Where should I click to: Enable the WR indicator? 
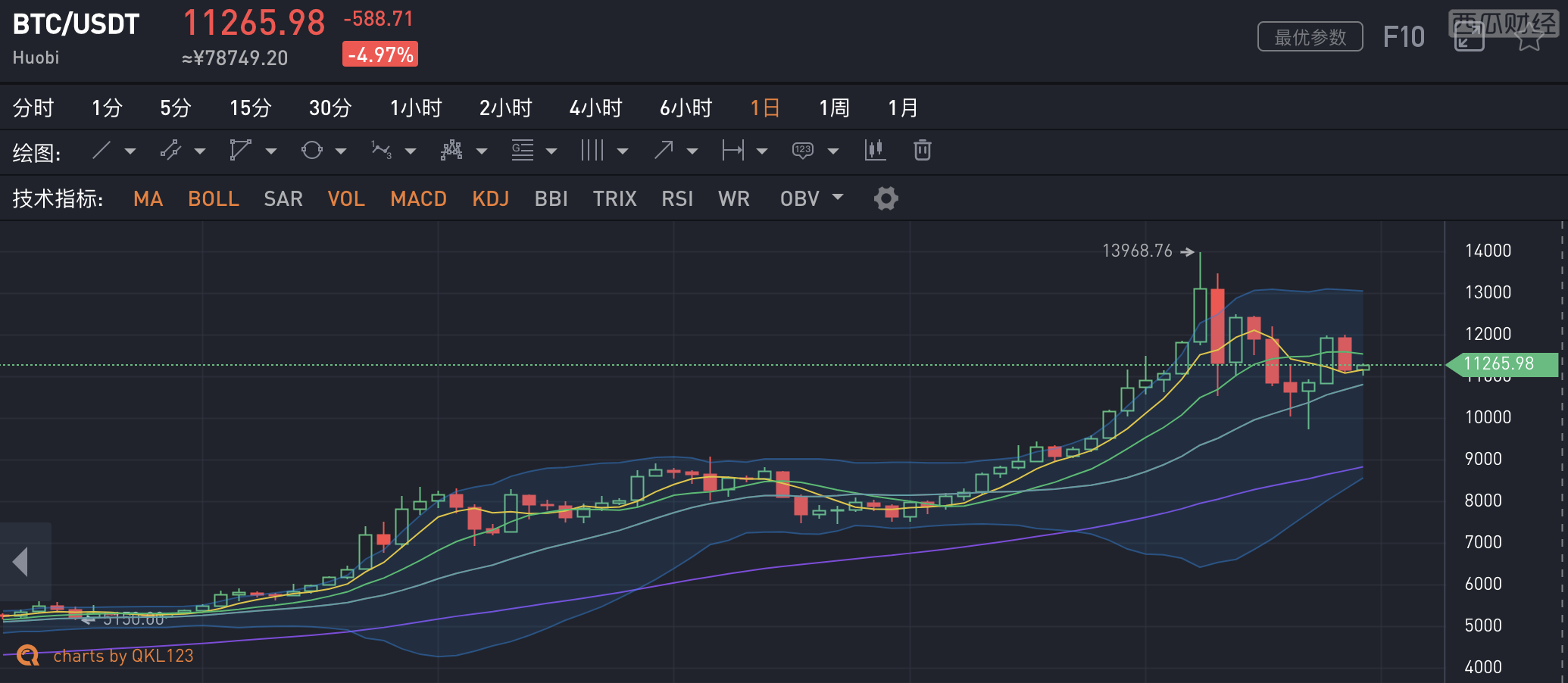click(734, 198)
